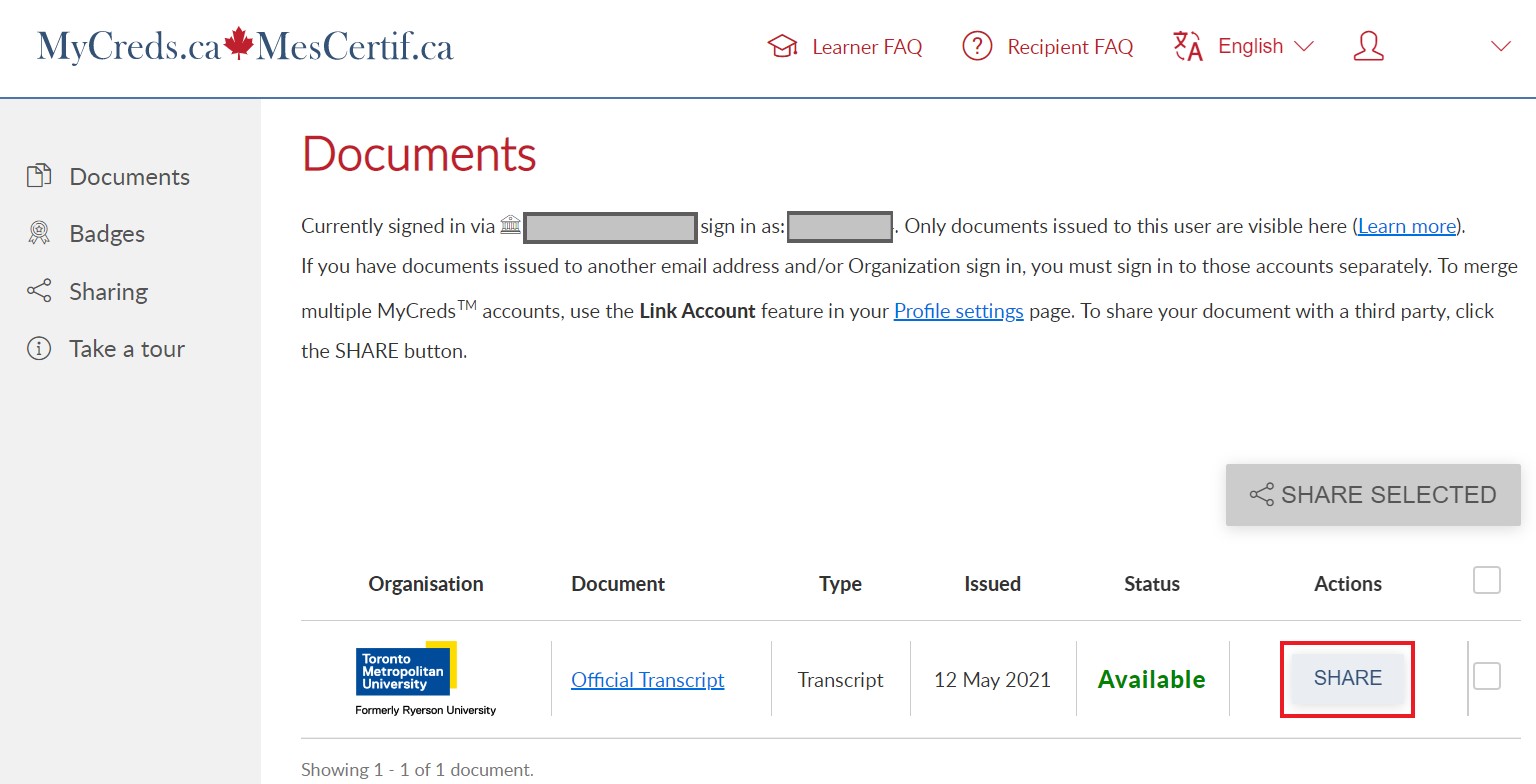Click the Sharing nodes icon in sidebar
Screen dimensions: 1536x784
38,292
